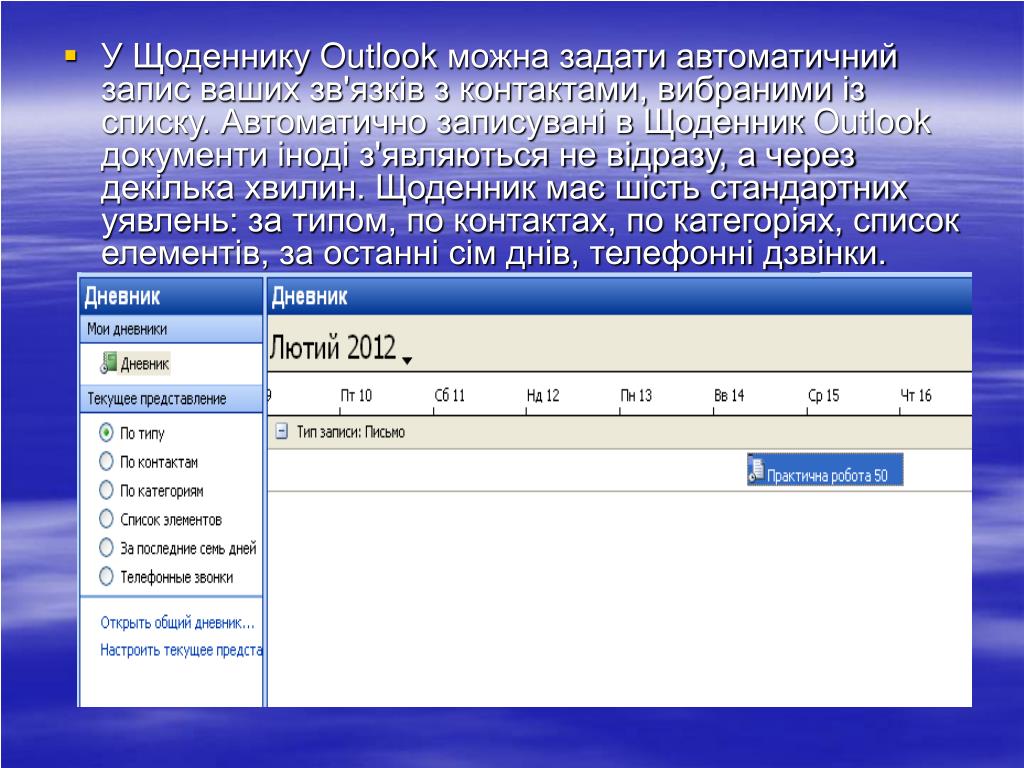1024x768 pixels.
Task: Select the Чт 16 day on timeline
Action: click(916, 395)
